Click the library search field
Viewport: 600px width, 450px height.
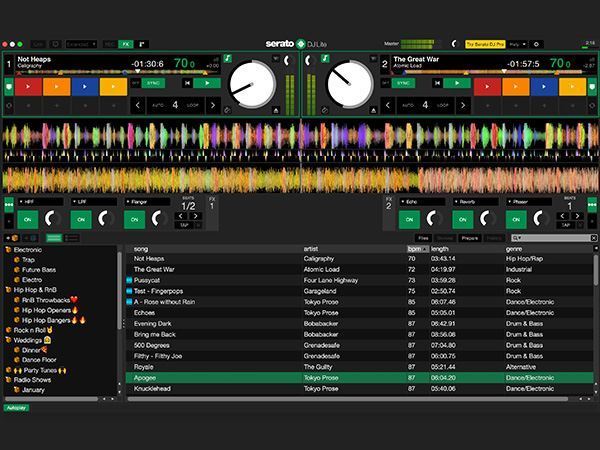point(552,238)
